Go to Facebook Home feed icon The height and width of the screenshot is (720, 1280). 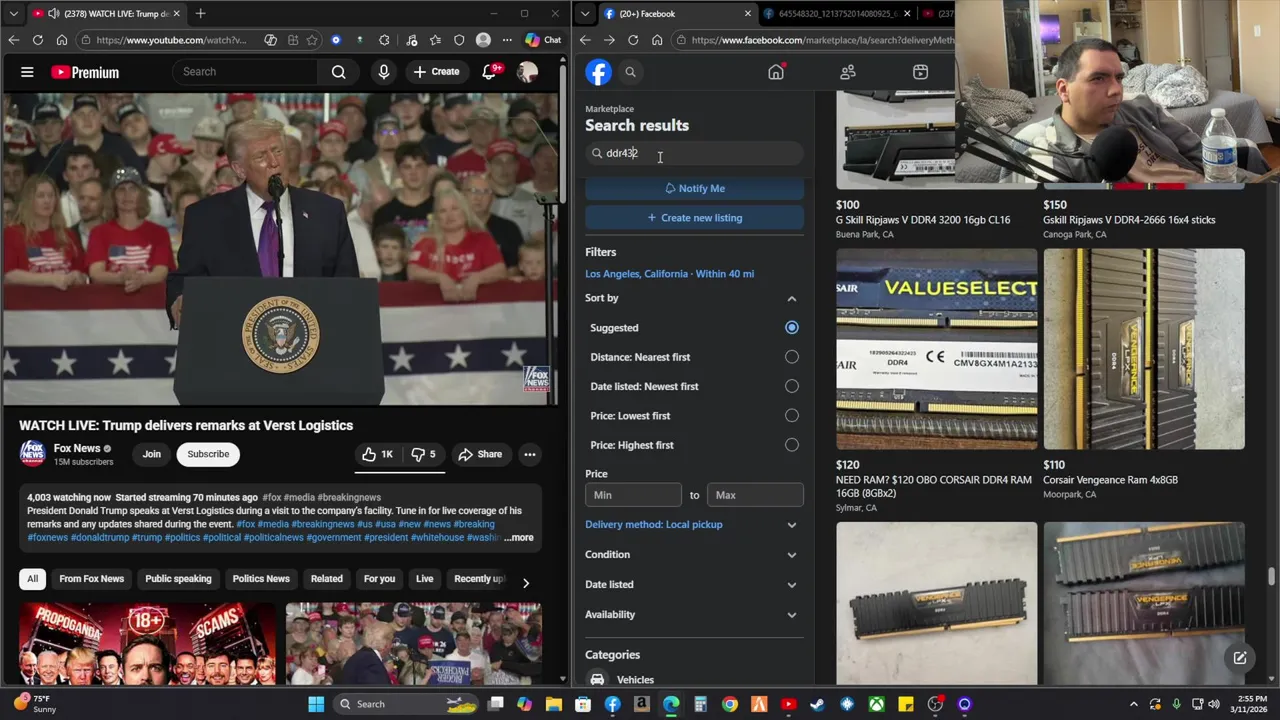(776, 72)
